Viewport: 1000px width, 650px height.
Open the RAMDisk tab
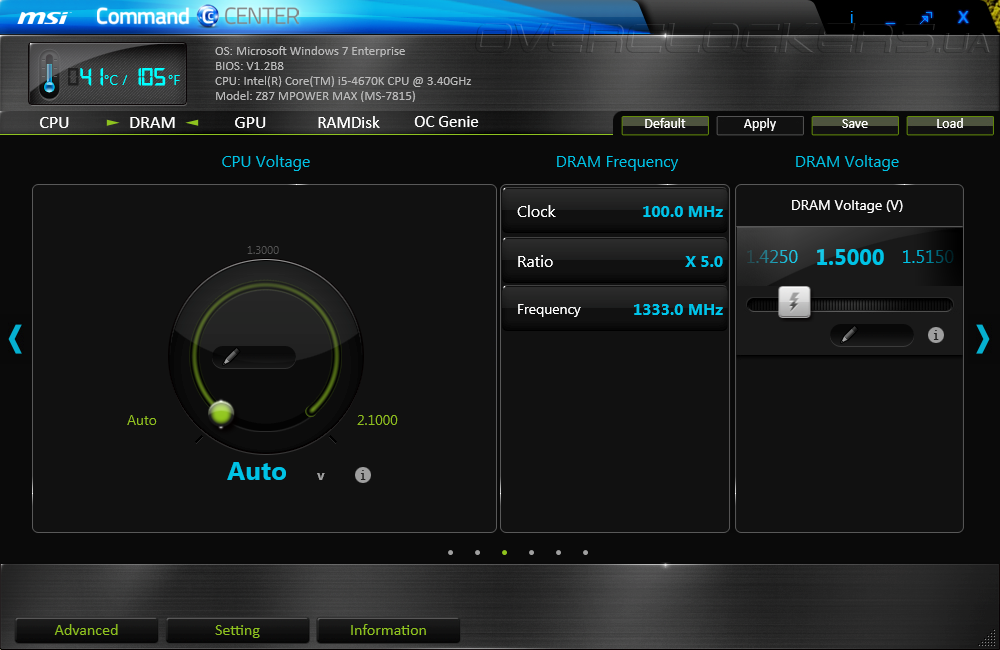click(x=348, y=122)
